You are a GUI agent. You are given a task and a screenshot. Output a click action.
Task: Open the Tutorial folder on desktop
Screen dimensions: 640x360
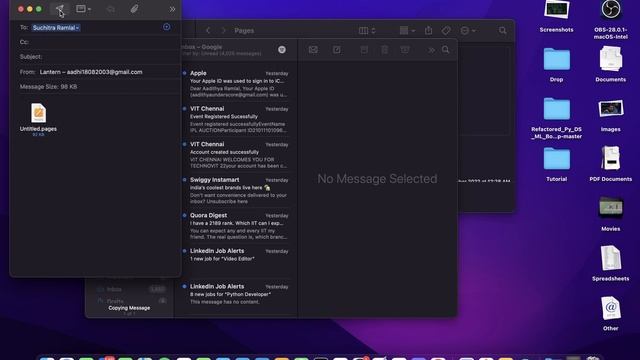click(x=556, y=164)
